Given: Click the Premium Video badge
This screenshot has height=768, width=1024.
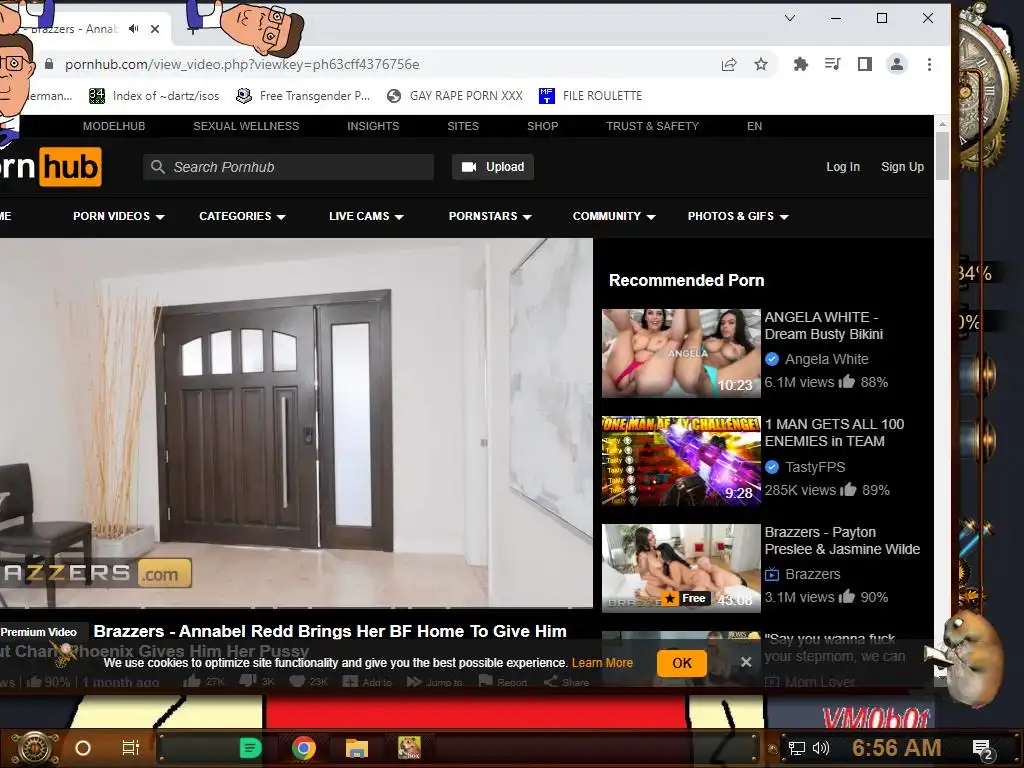Looking at the screenshot, I should (39, 632).
